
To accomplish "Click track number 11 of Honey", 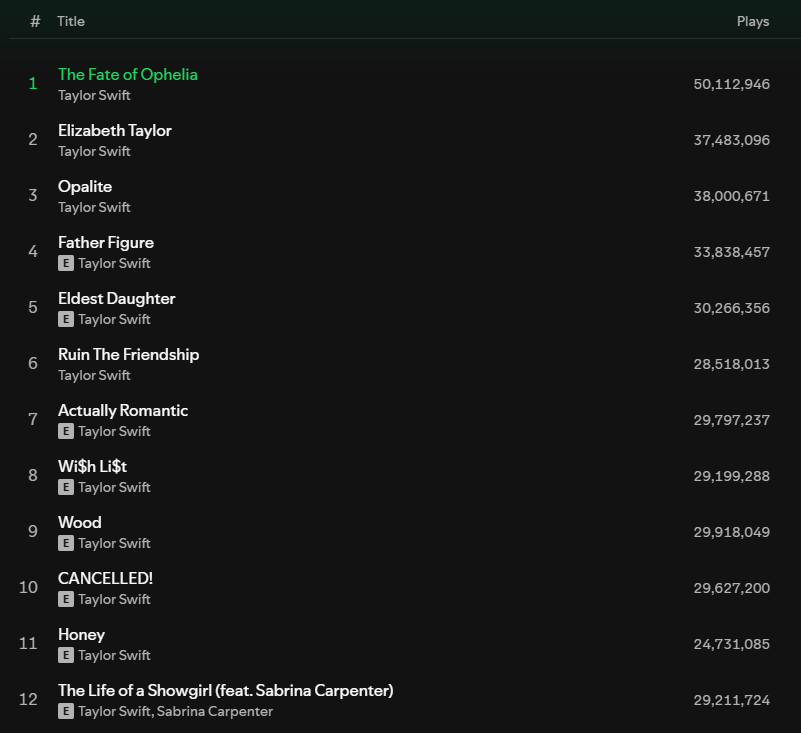I will (28, 643).
